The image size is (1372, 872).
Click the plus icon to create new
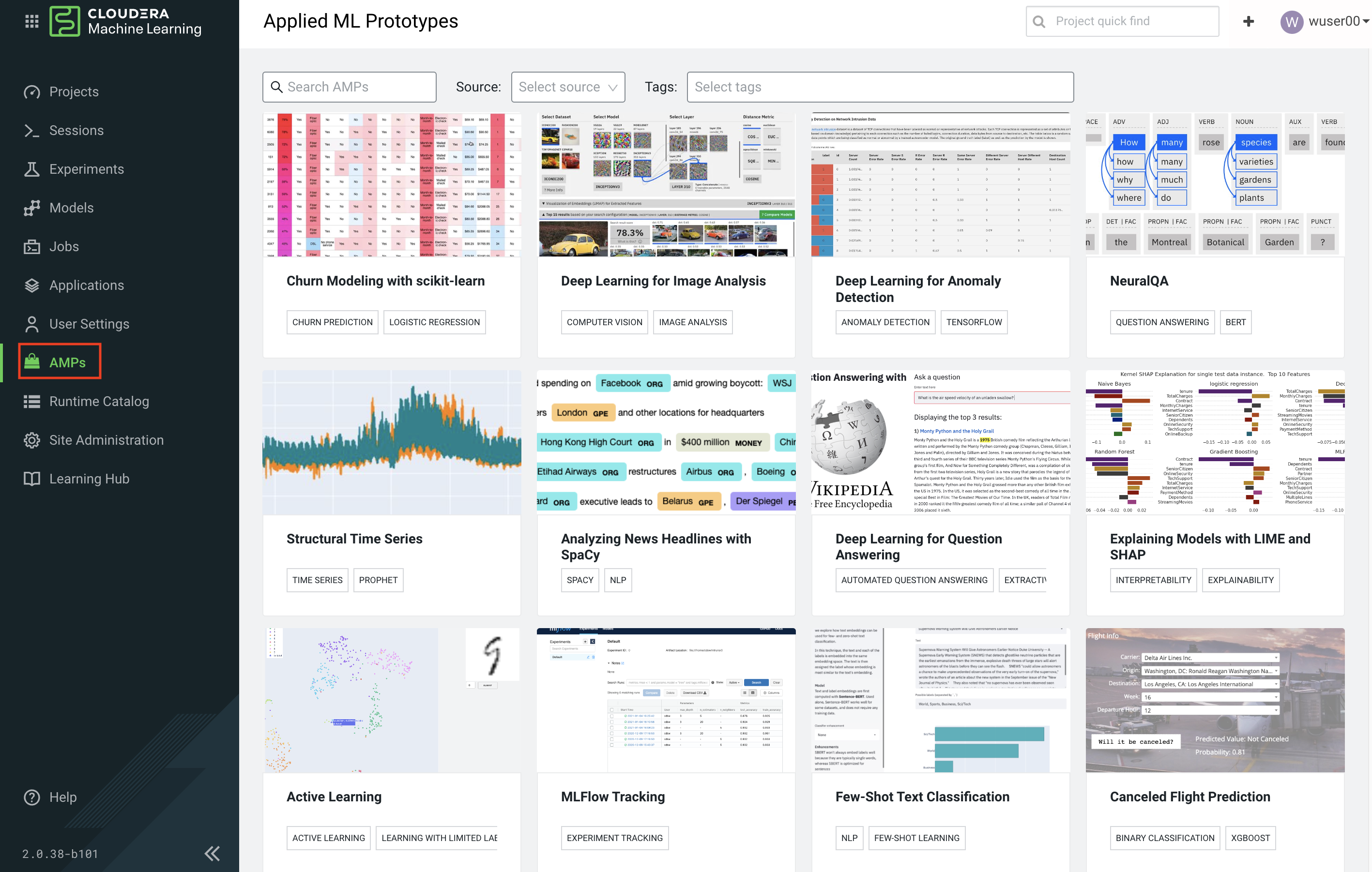click(1248, 21)
